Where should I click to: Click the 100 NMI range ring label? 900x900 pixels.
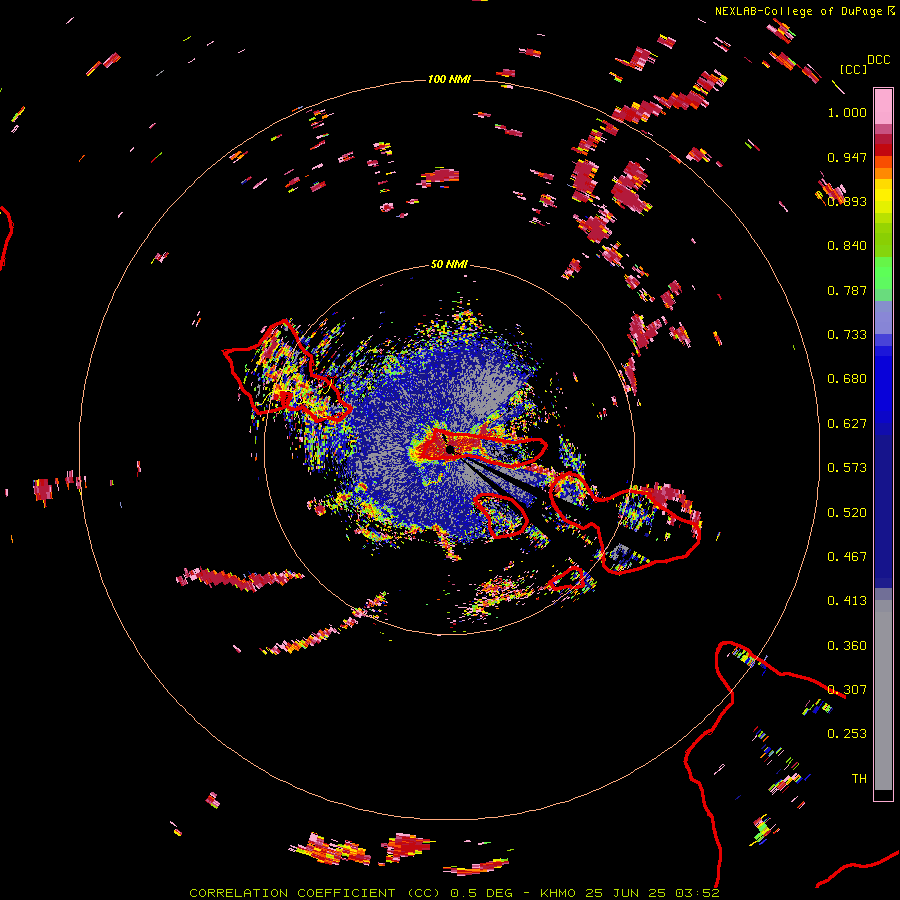[449, 79]
